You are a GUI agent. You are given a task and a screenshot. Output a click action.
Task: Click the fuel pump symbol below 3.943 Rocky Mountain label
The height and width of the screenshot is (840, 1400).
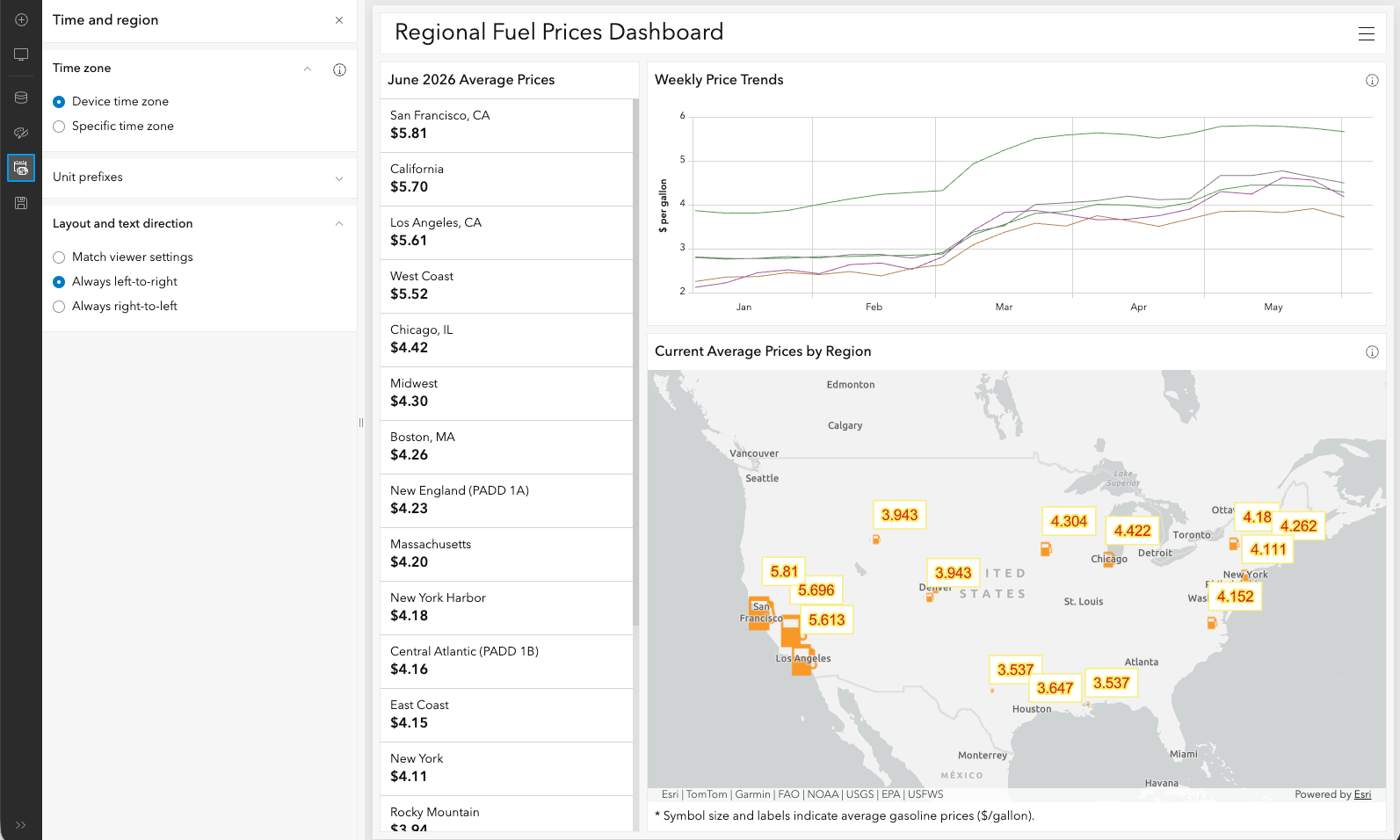876,539
